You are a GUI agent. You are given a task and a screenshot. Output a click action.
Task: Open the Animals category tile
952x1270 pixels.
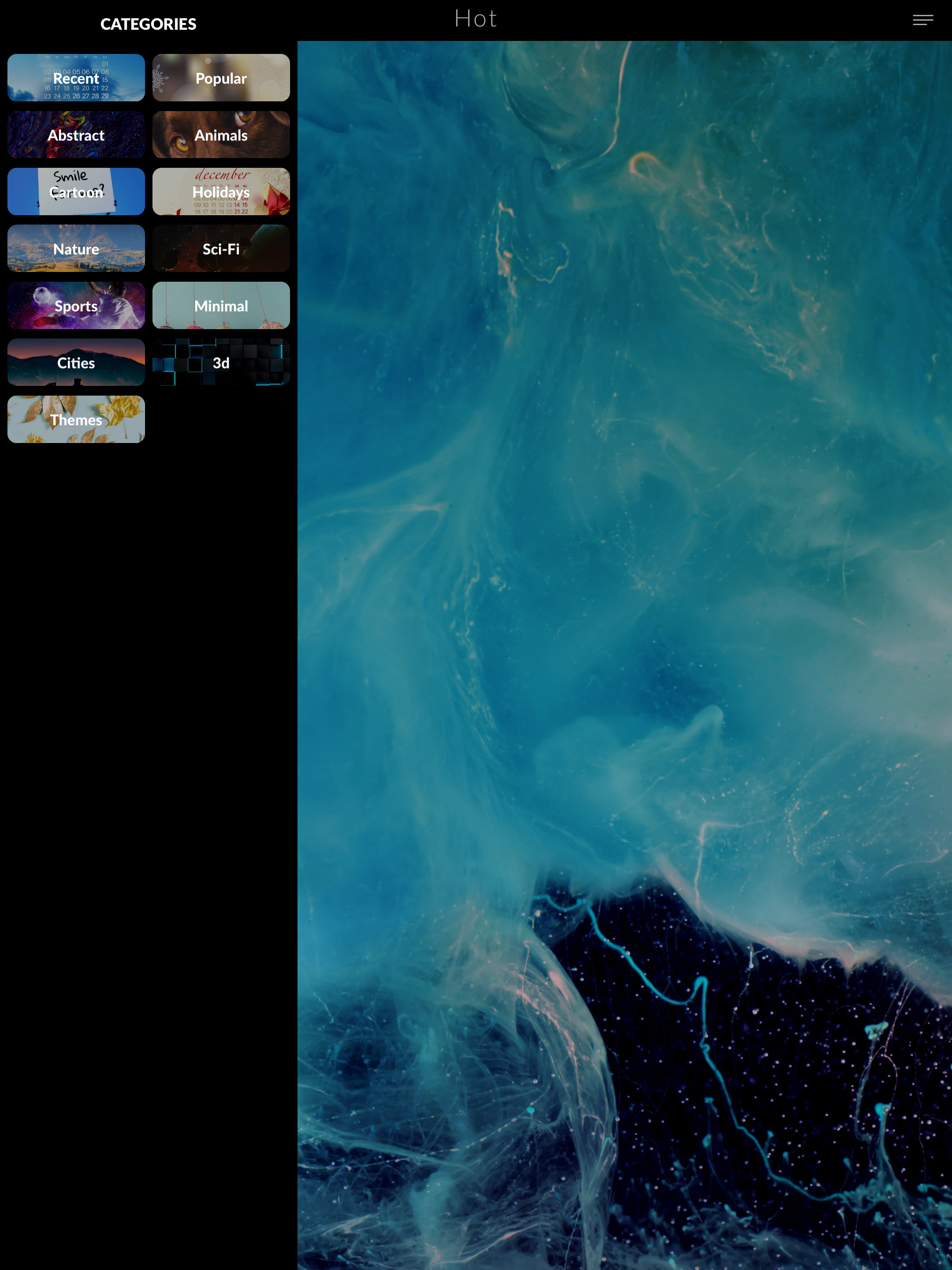tap(220, 134)
